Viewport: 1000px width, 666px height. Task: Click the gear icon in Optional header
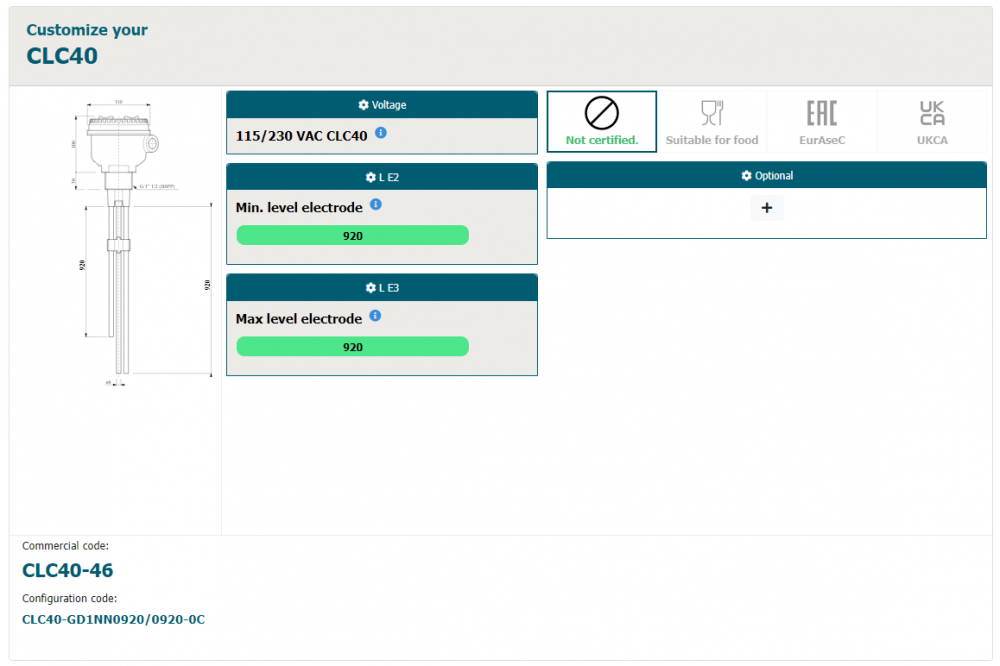tap(746, 176)
